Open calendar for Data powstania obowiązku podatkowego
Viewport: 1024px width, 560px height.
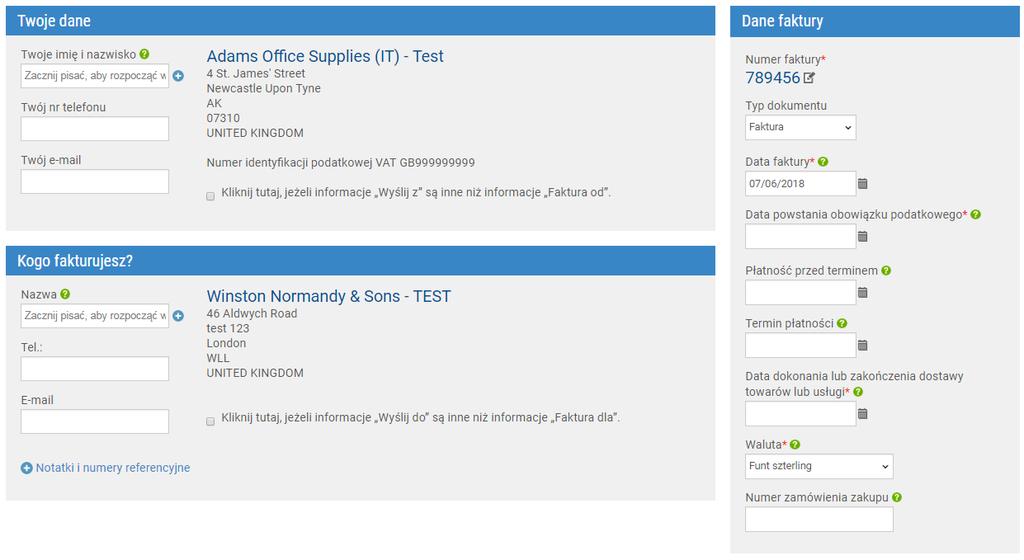click(863, 236)
